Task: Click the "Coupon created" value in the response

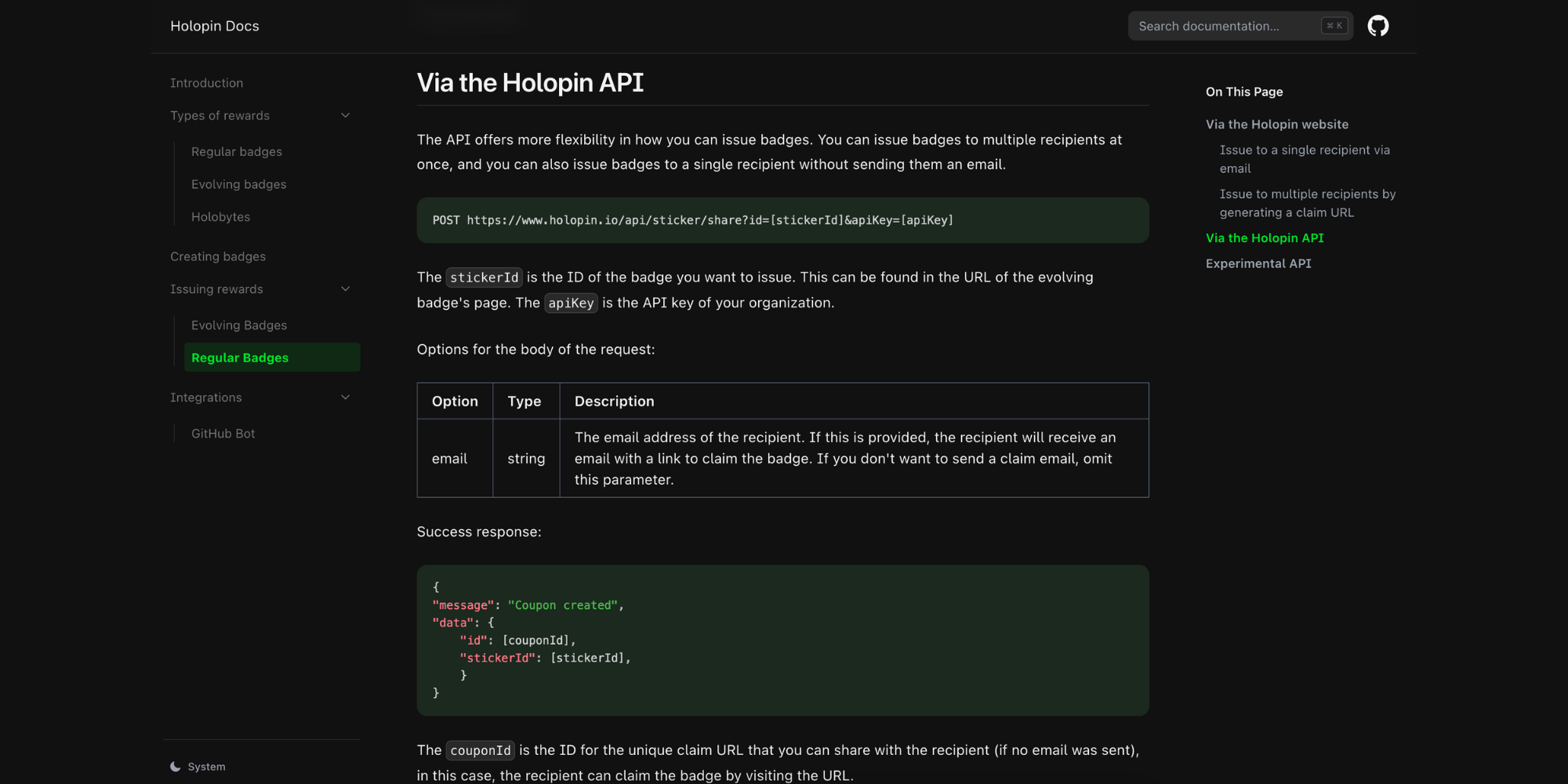Action: 562,605
